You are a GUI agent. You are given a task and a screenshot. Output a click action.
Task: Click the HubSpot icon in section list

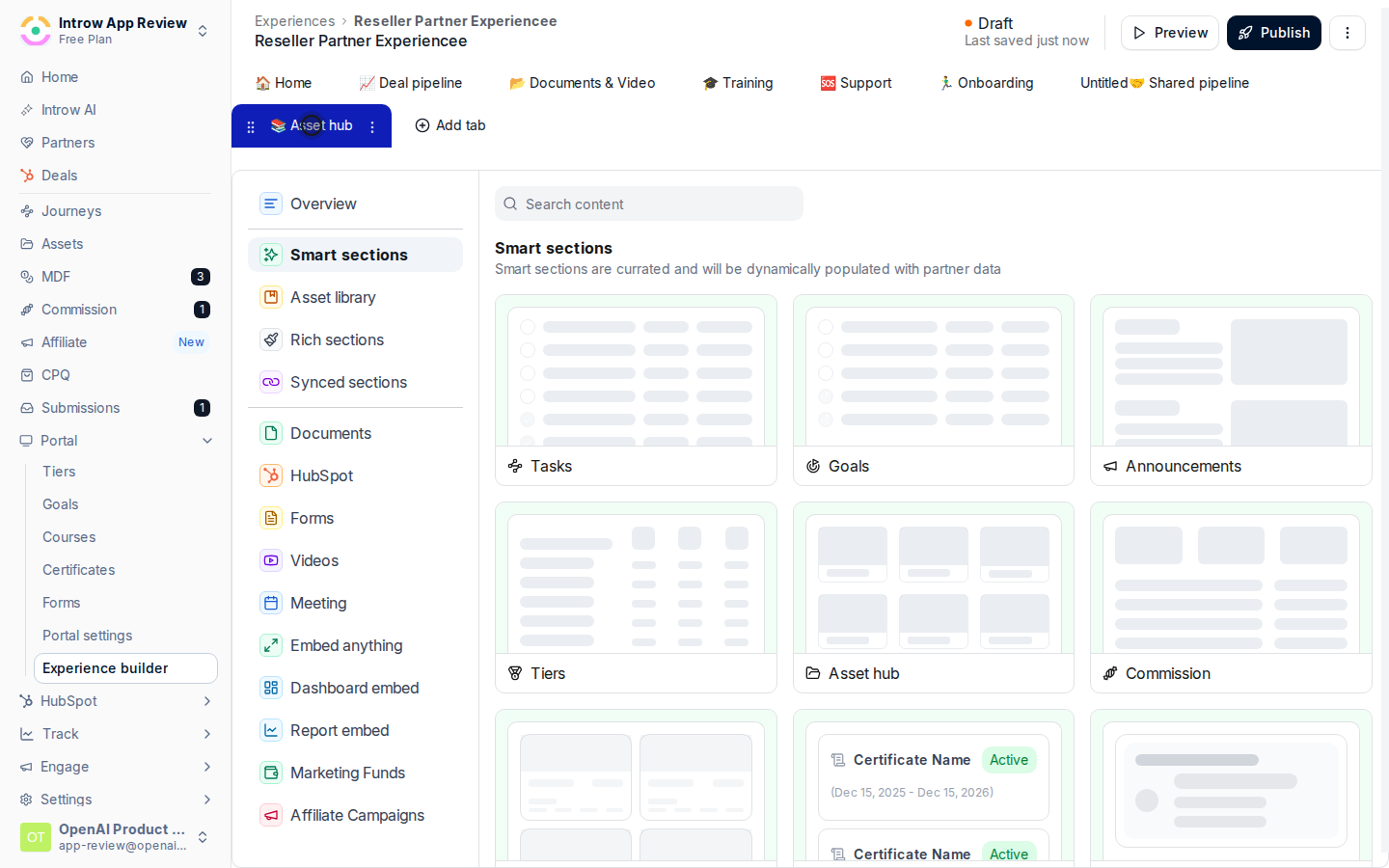(271, 475)
